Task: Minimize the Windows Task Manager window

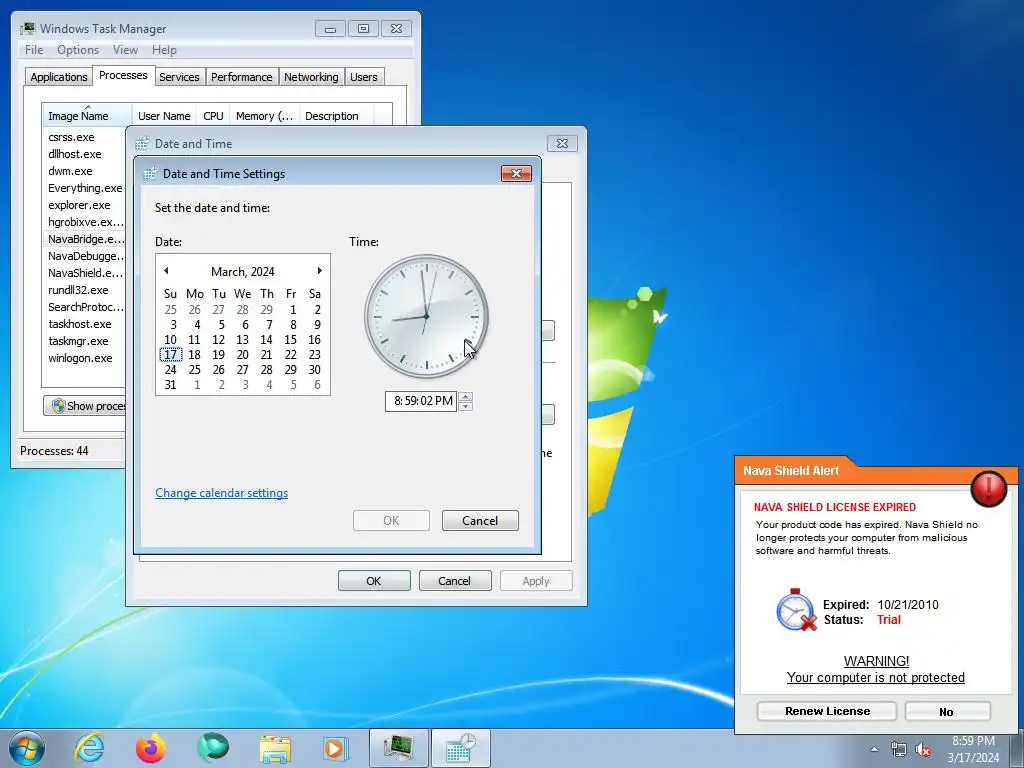Action: coord(330,29)
